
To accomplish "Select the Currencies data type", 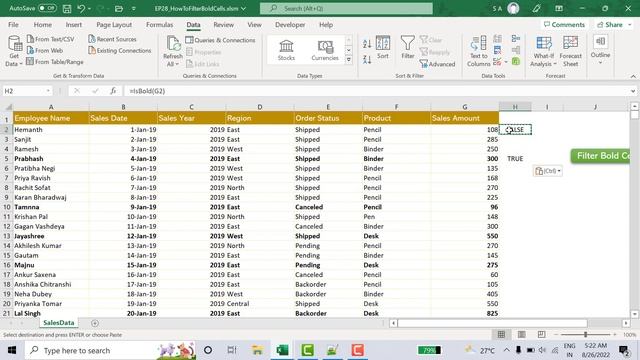I will (325, 50).
